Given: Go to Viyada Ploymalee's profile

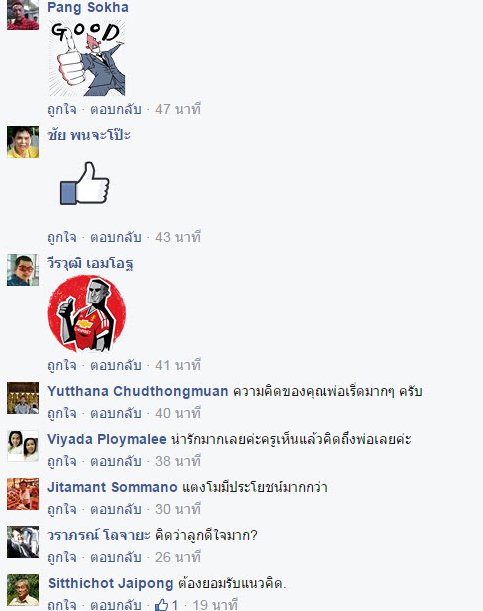Looking at the screenshot, I should point(107,439).
